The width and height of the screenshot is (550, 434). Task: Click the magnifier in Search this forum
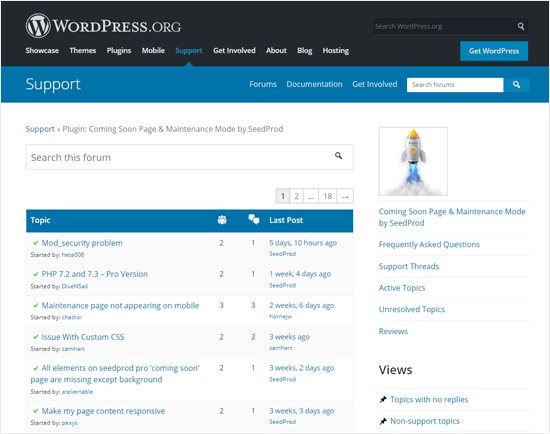[x=338, y=155]
